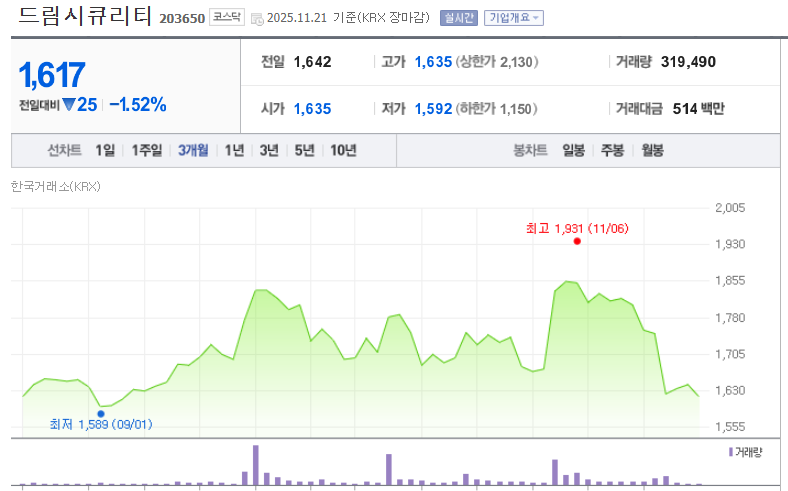Click the 전일 value 1,642
The height and width of the screenshot is (491, 788).
tap(313, 62)
